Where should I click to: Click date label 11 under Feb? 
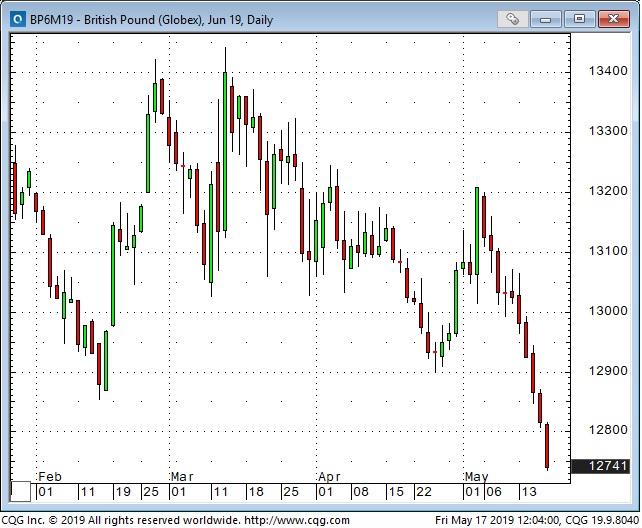click(87, 492)
